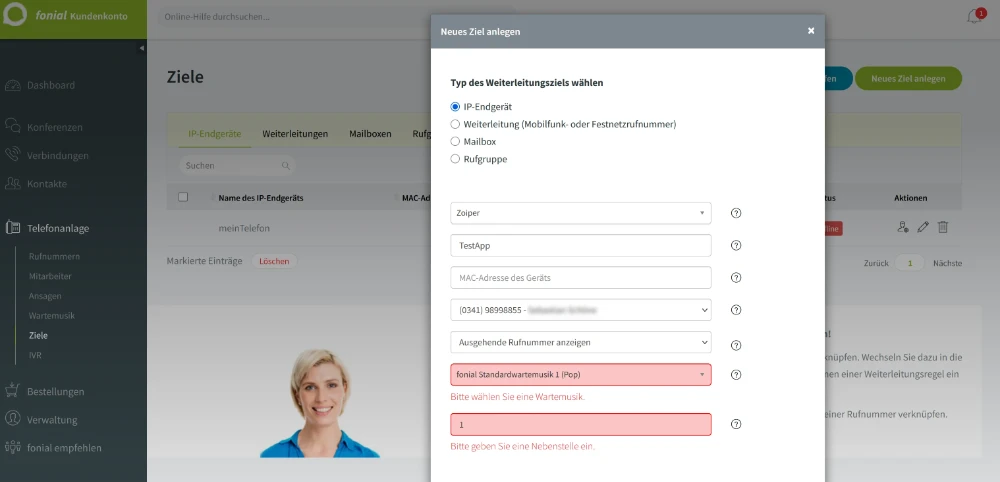Close the Neues Ziel anlegen dialog

click(811, 31)
